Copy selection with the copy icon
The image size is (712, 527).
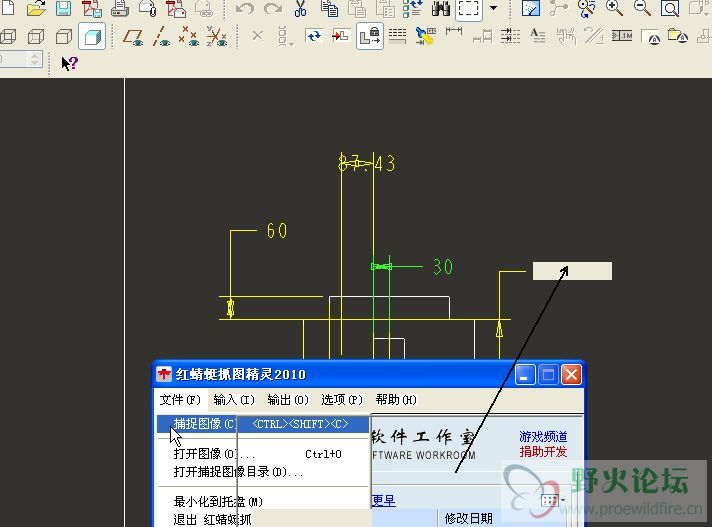[329, 8]
